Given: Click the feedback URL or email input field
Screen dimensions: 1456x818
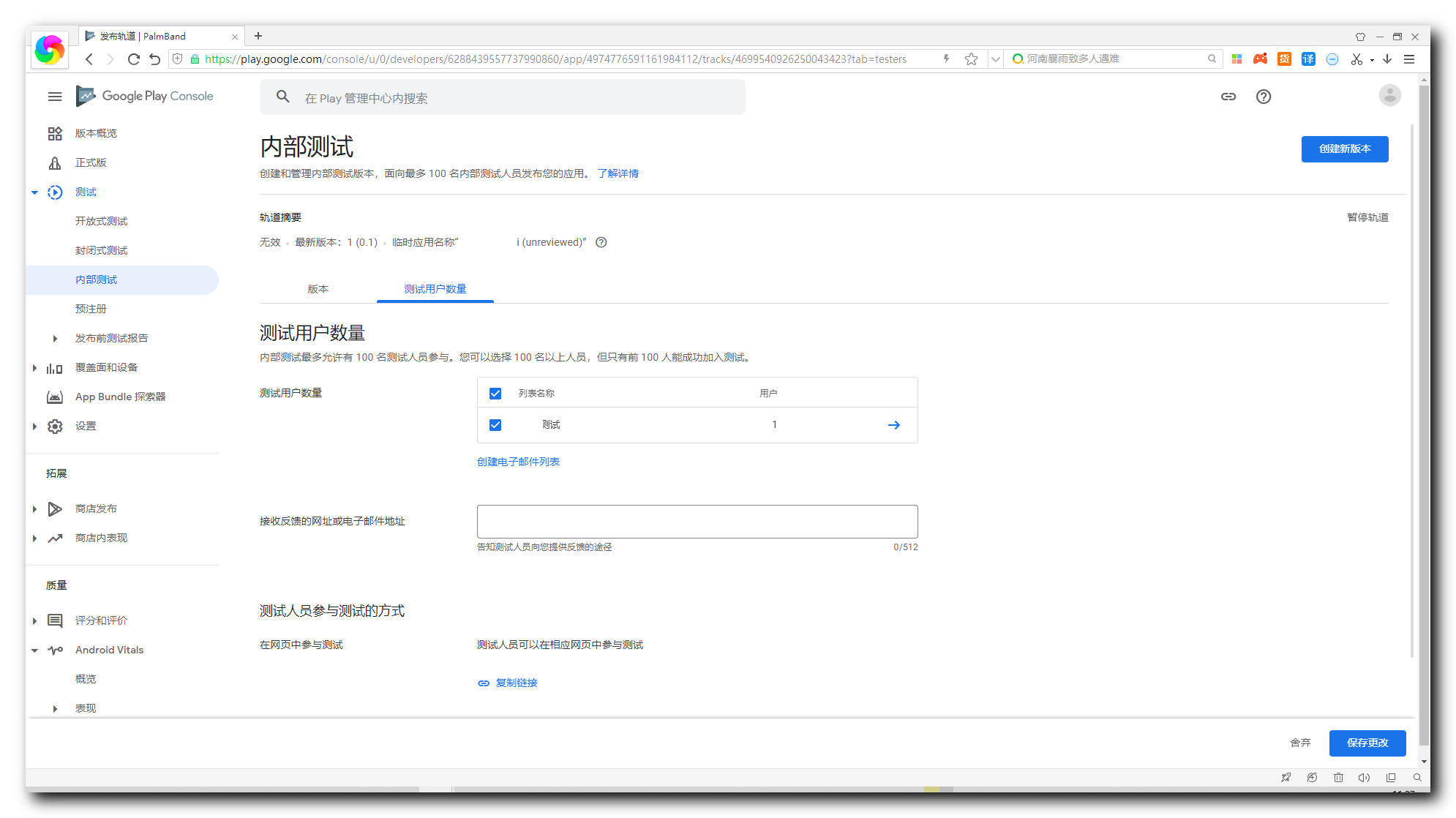Looking at the screenshot, I should (697, 522).
